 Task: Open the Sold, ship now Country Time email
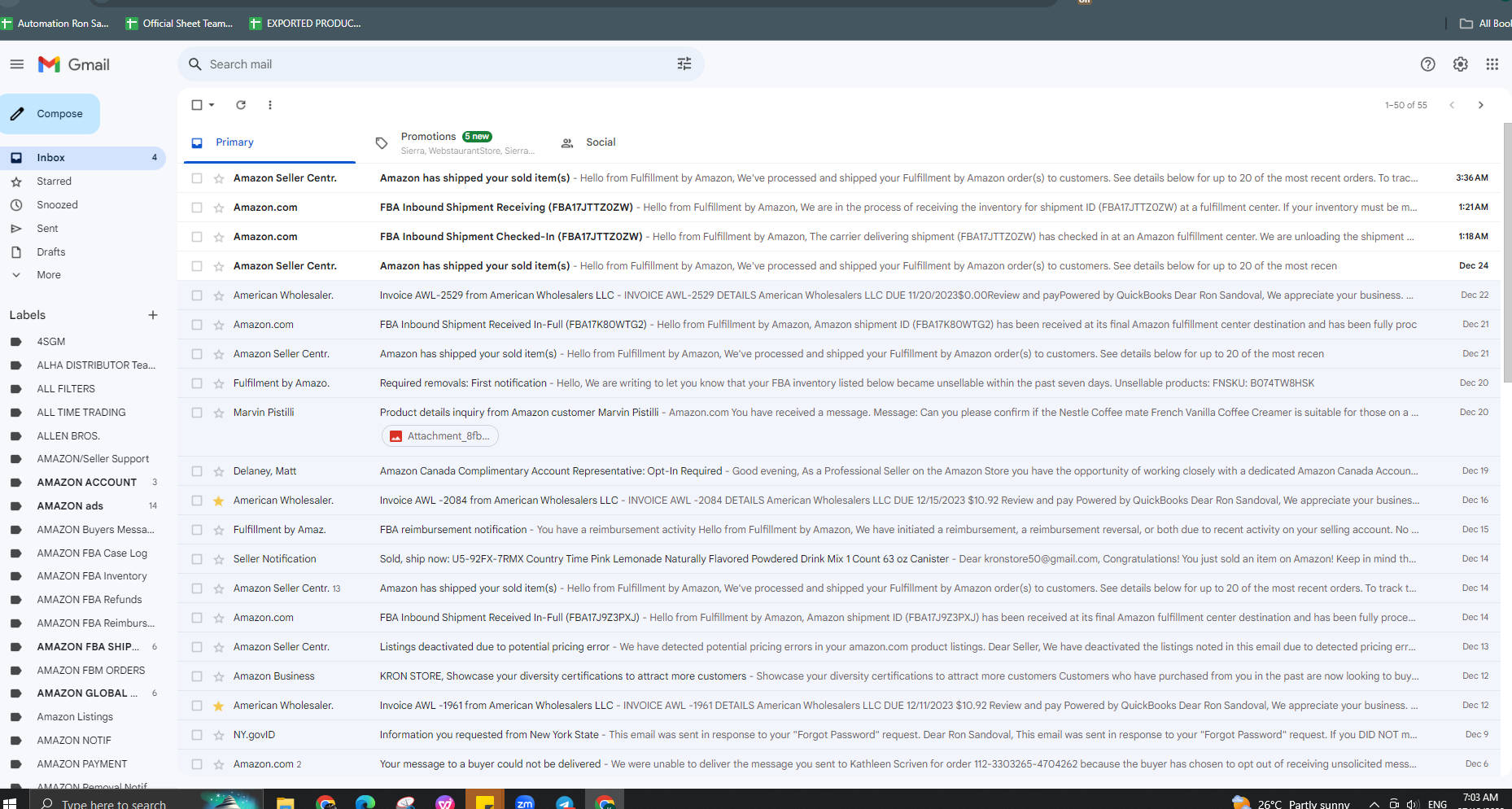click(x=839, y=559)
